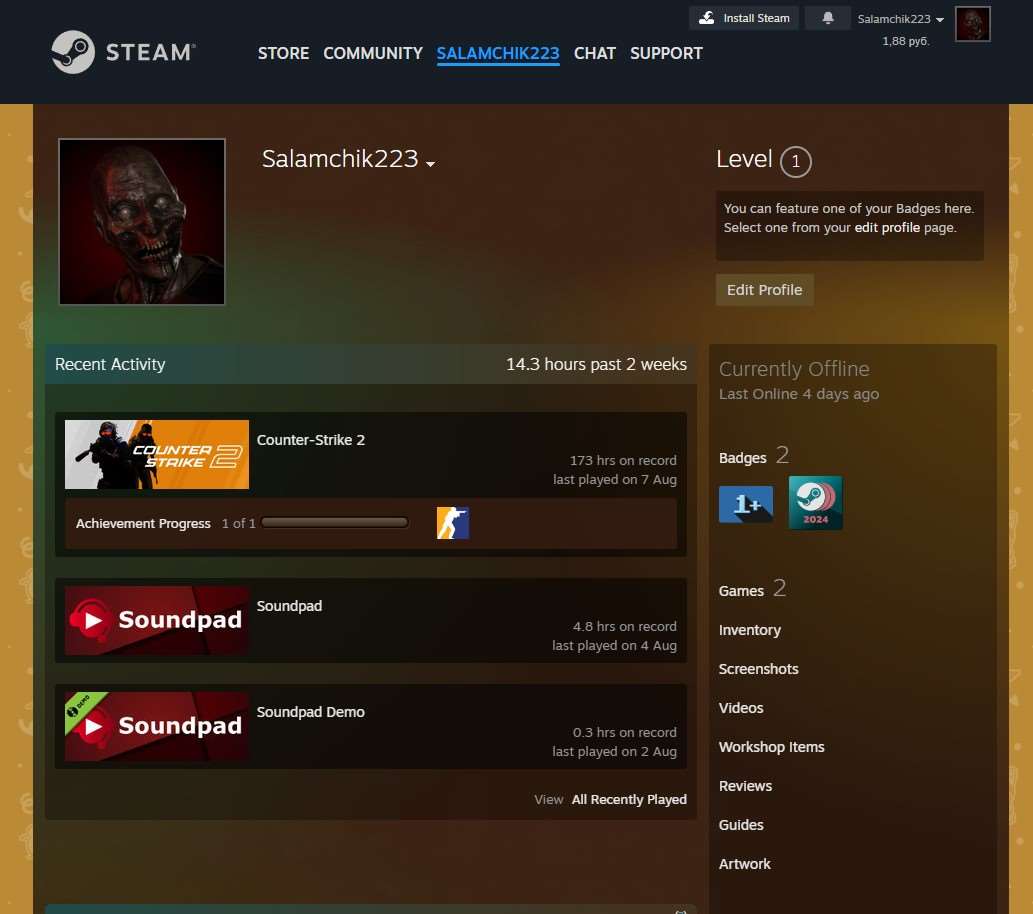Click the Level label text
Image resolution: width=1033 pixels, height=914 pixels.
744,159
